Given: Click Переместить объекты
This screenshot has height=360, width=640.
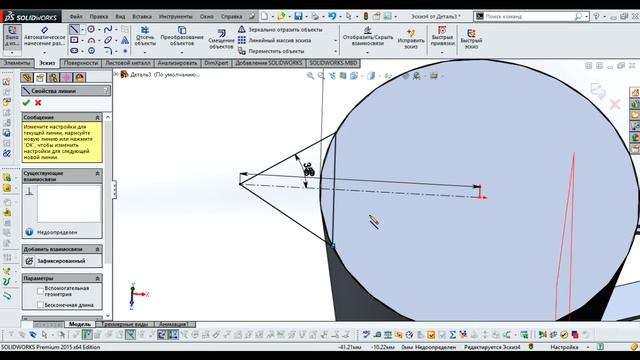Looking at the screenshot, I should (x=271, y=51).
